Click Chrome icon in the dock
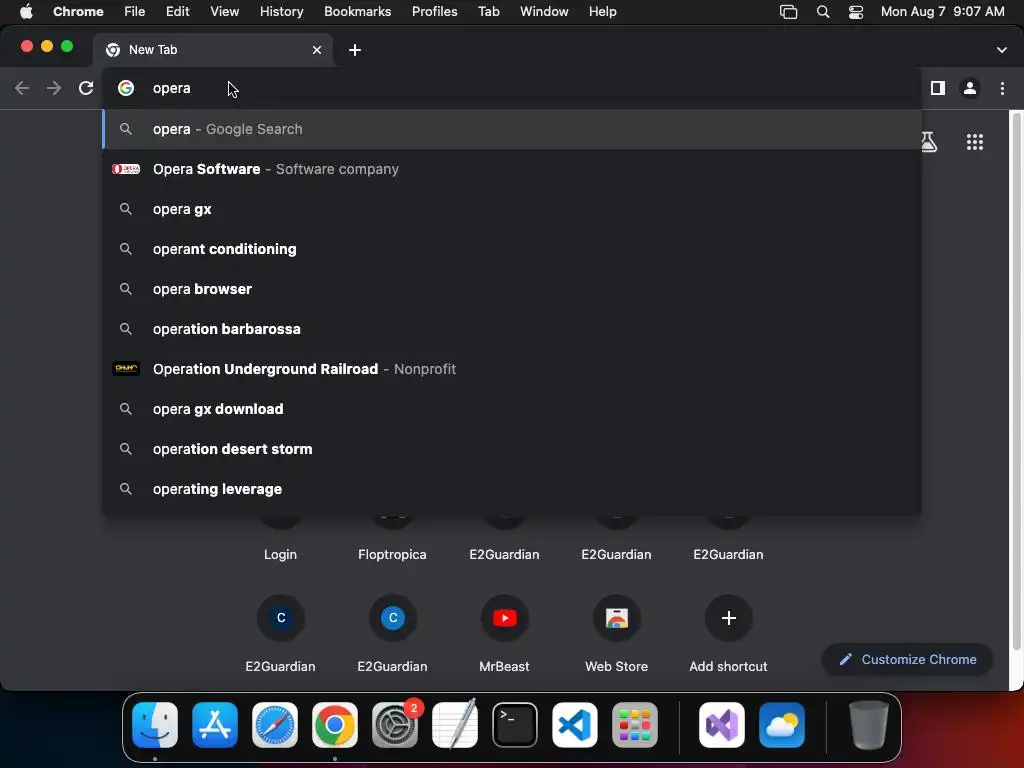1024x768 pixels. 335,725
